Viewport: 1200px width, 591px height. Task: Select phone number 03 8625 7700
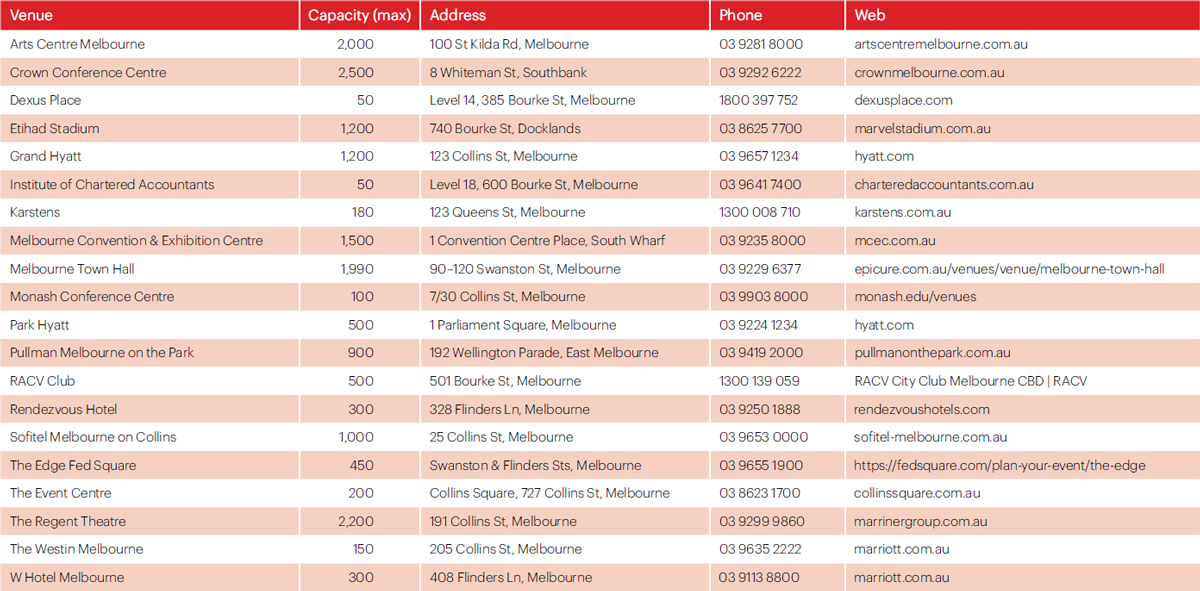(760, 128)
